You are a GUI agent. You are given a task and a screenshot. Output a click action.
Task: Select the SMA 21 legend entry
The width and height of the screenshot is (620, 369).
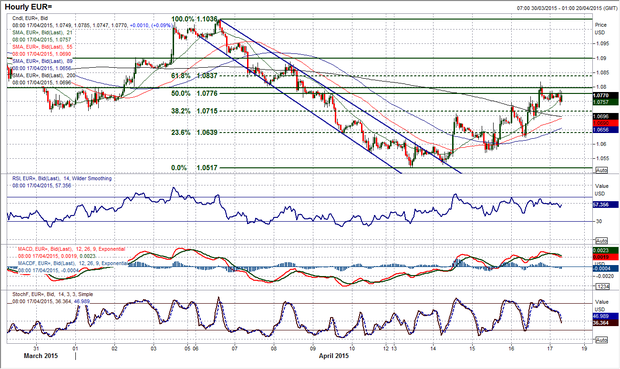pos(43,32)
